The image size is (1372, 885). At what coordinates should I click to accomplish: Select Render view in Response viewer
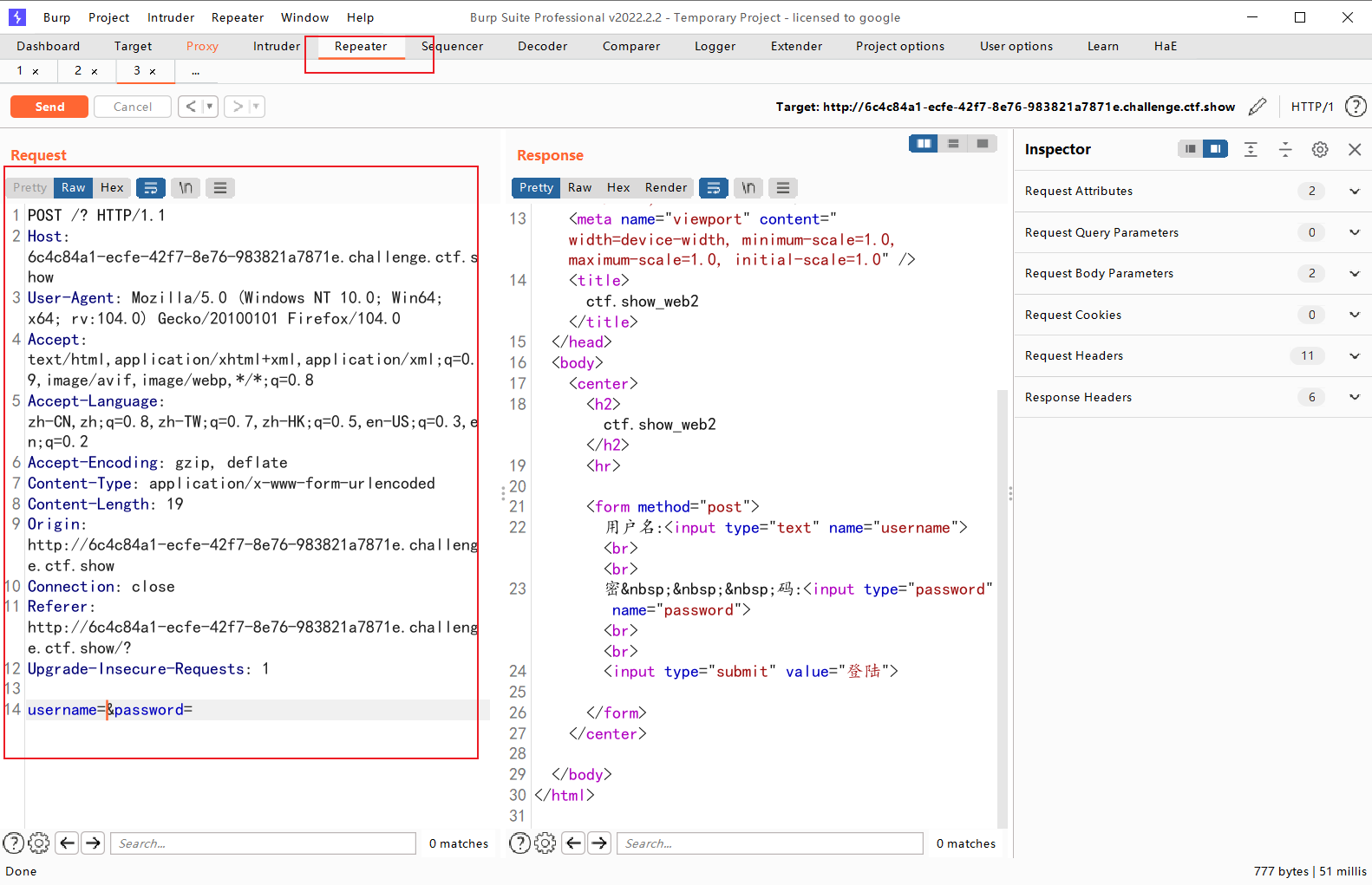click(665, 187)
